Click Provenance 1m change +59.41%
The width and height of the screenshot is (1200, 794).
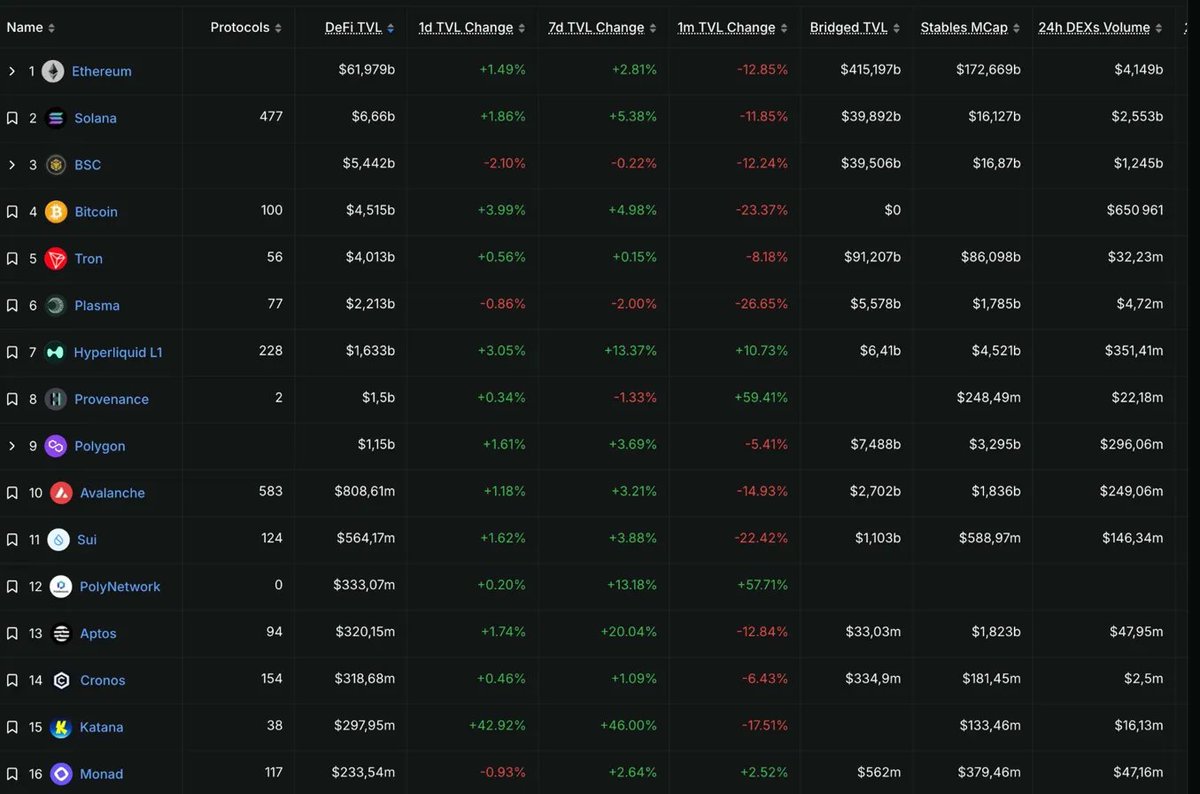(760, 398)
